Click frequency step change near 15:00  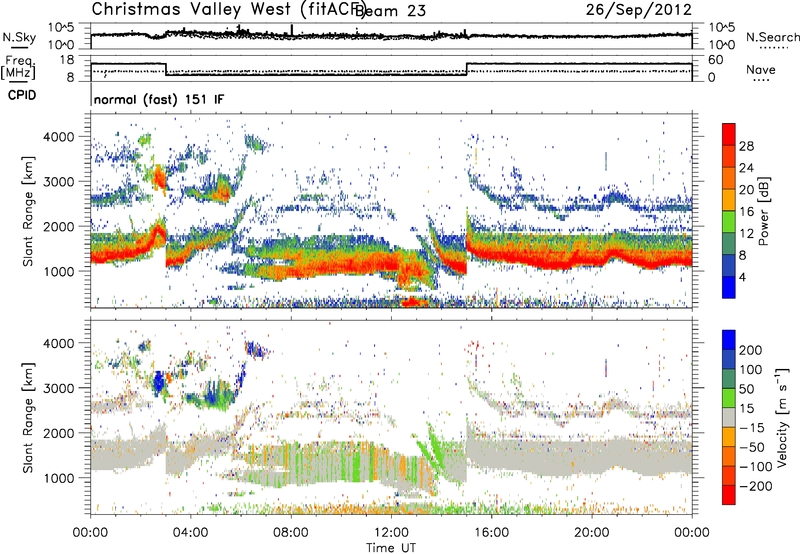pos(467,69)
